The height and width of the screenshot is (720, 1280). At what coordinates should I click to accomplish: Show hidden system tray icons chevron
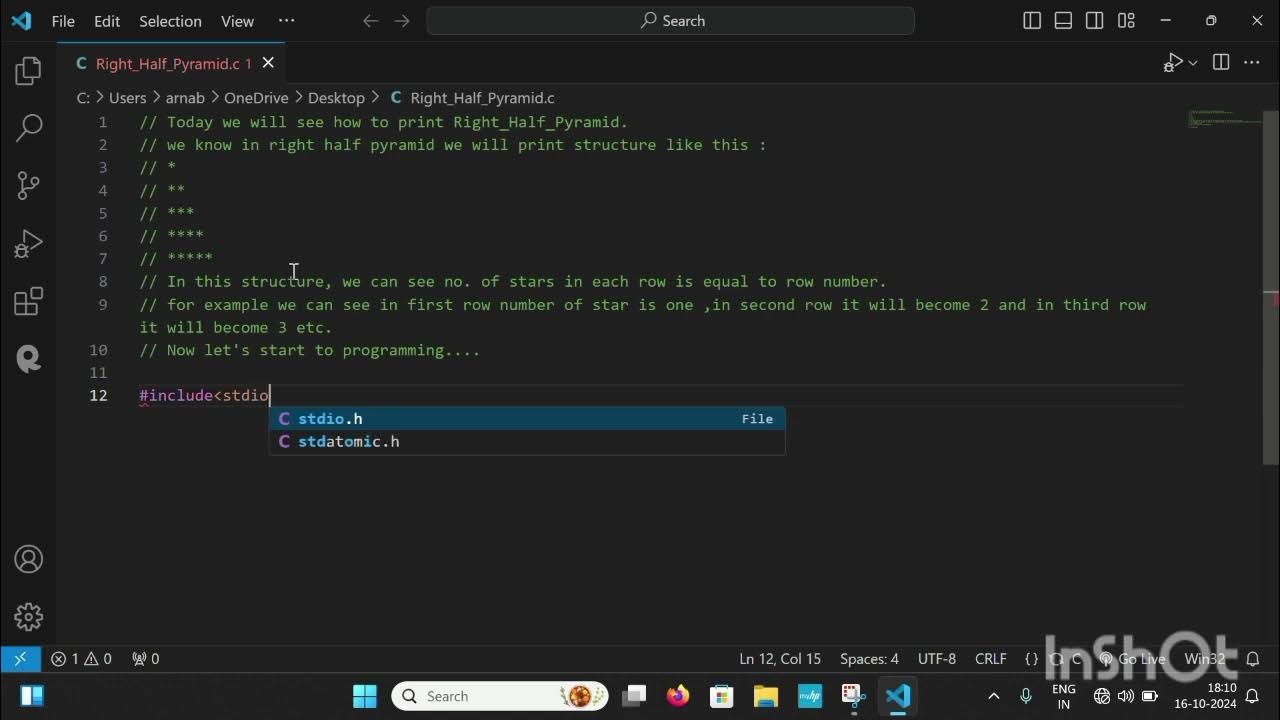pos(994,696)
